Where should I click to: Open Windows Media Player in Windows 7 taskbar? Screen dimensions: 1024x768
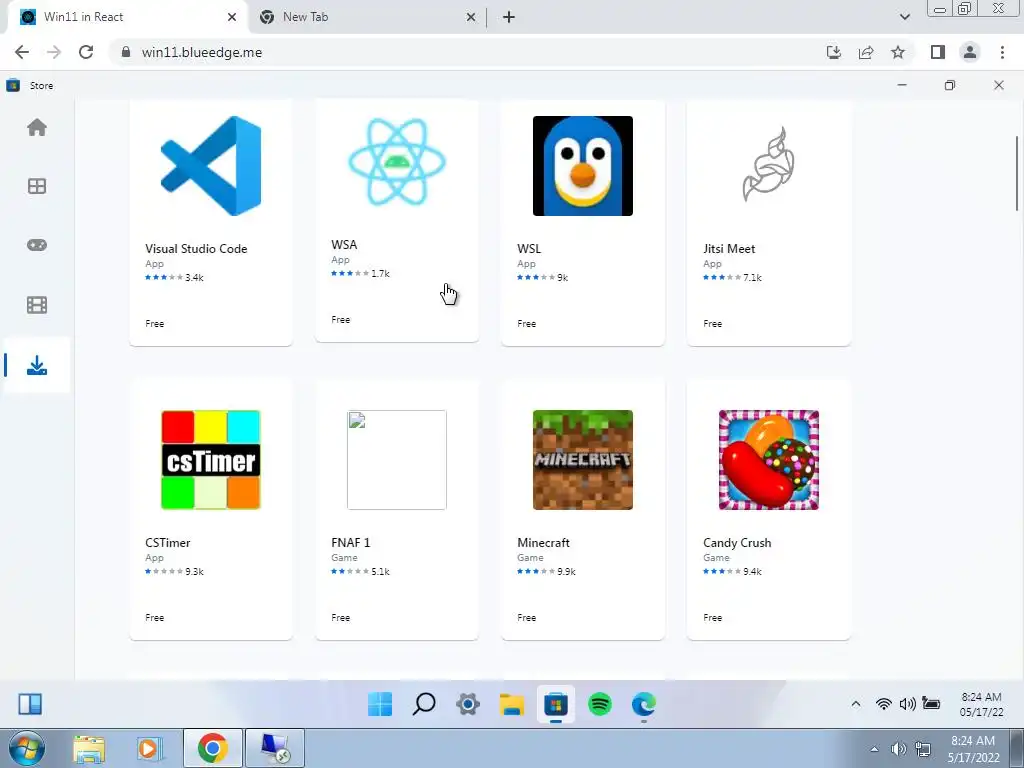[148, 748]
